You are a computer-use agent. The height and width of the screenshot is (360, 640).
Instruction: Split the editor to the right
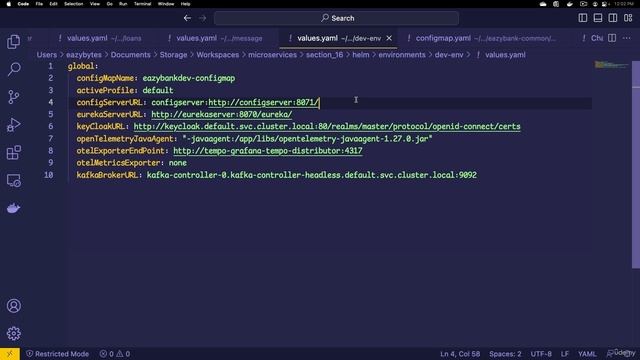pyautogui.click(x=612, y=38)
